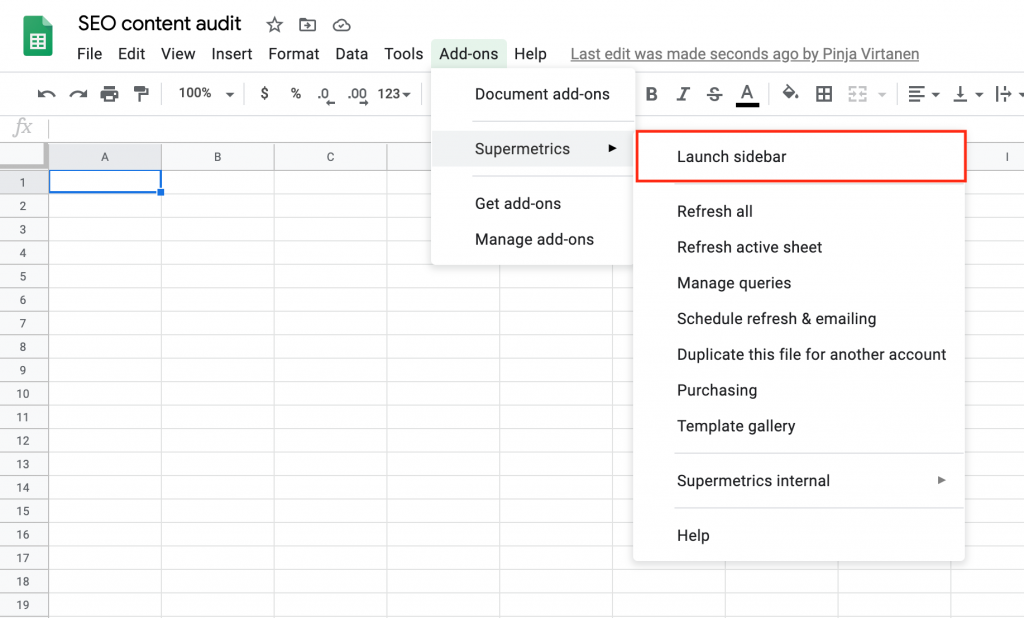Viewport: 1024px width, 618px height.
Task: Click the move to folder icon
Action: (x=307, y=24)
